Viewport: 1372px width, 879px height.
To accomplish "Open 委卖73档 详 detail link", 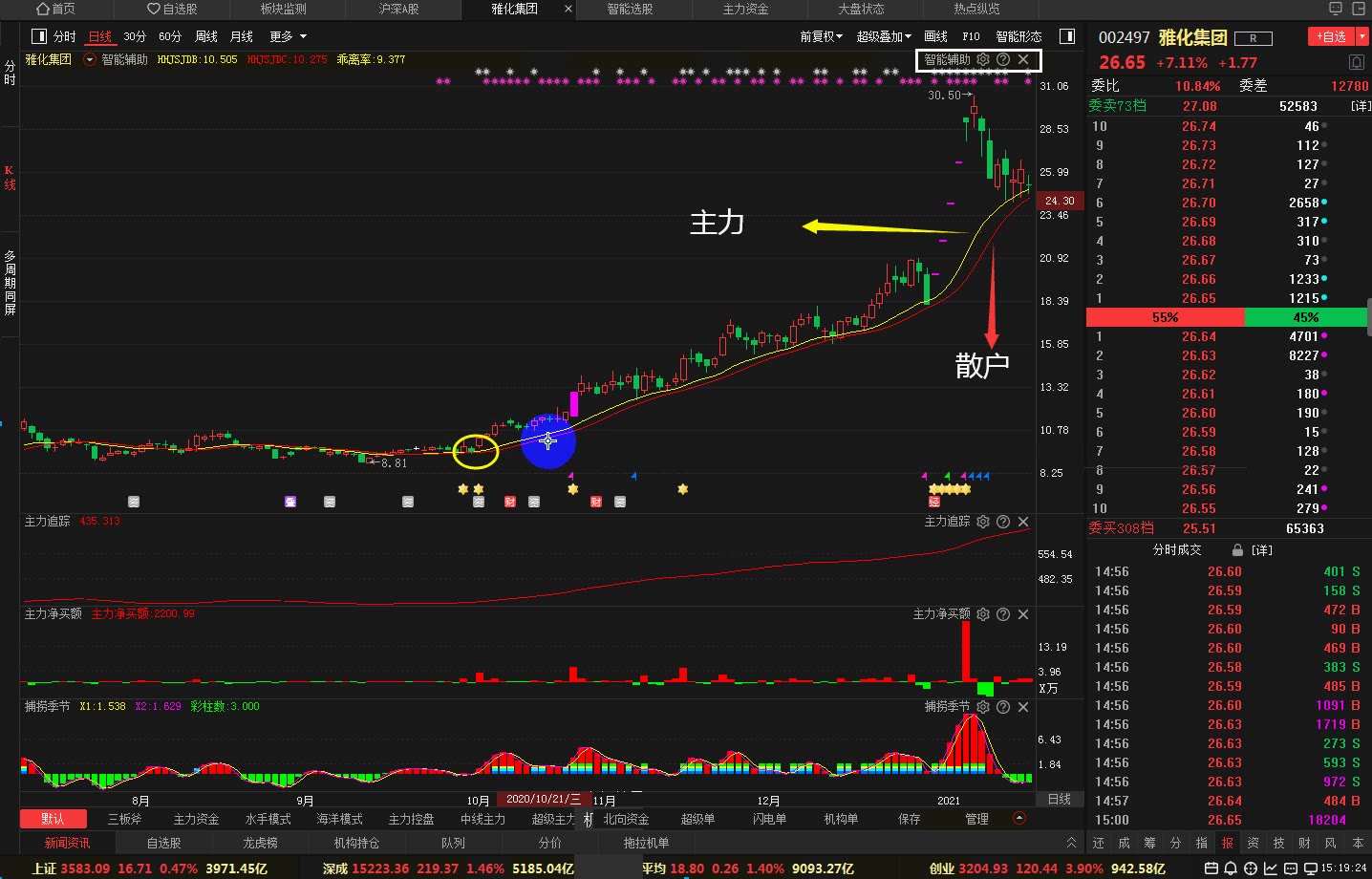I will coord(1361,106).
